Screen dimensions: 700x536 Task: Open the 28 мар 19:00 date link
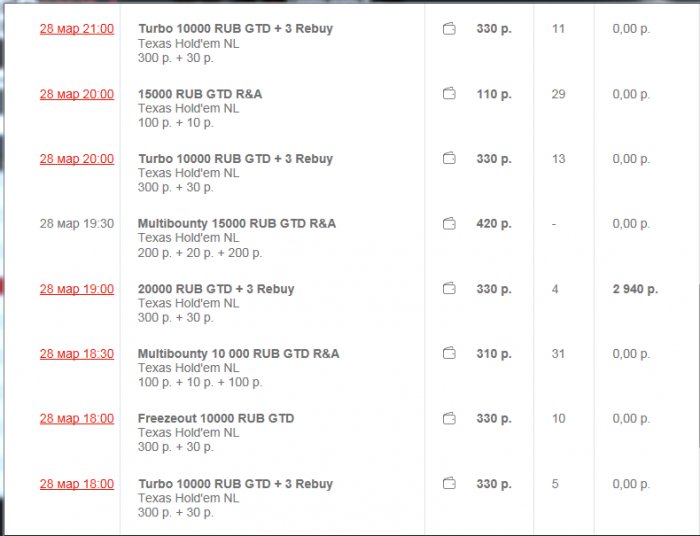(x=77, y=289)
